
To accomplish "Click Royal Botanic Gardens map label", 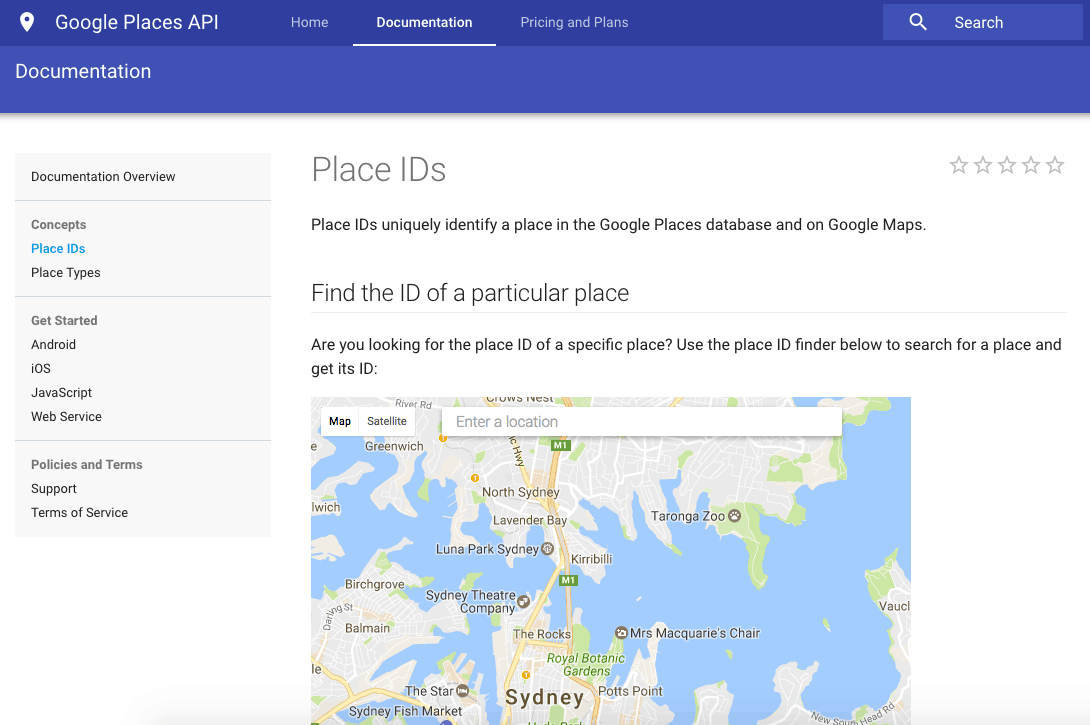I will pos(585,665).
